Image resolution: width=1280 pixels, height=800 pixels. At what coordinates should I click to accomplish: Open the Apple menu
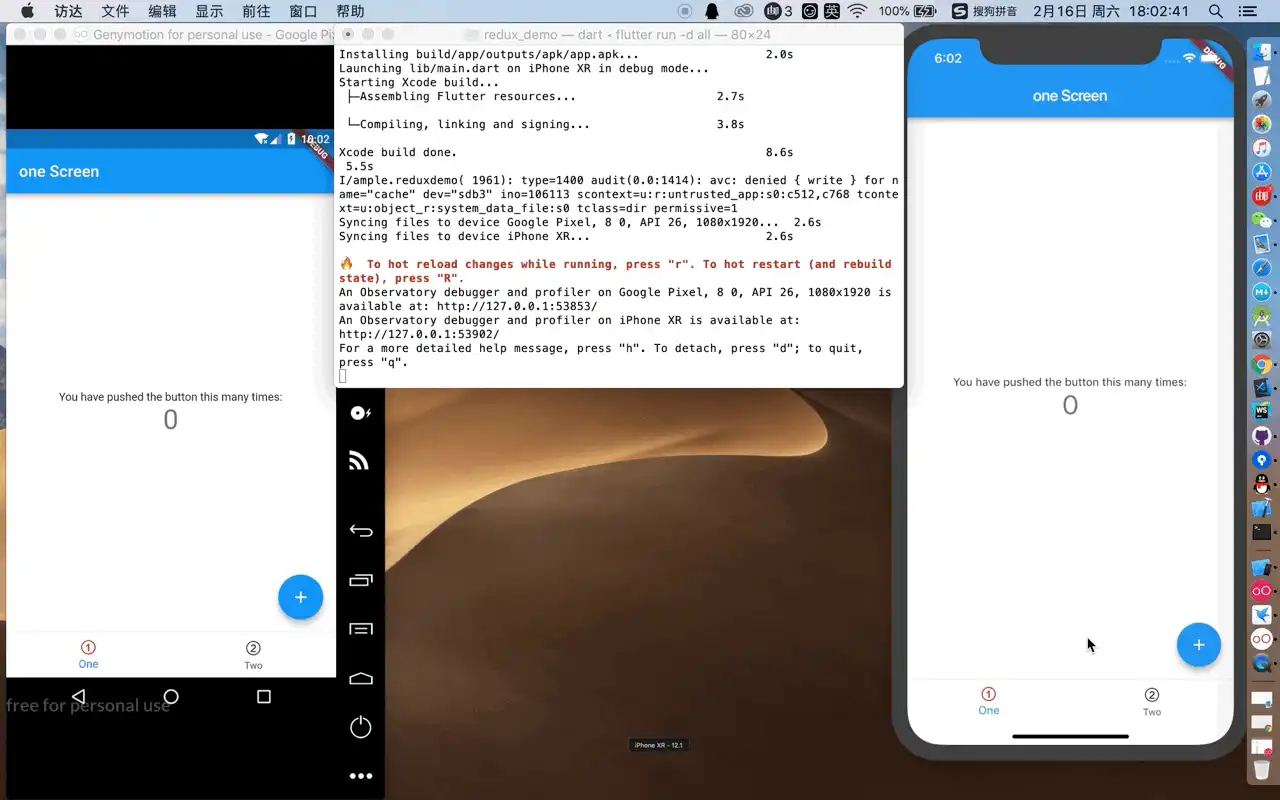click(27, 11)
